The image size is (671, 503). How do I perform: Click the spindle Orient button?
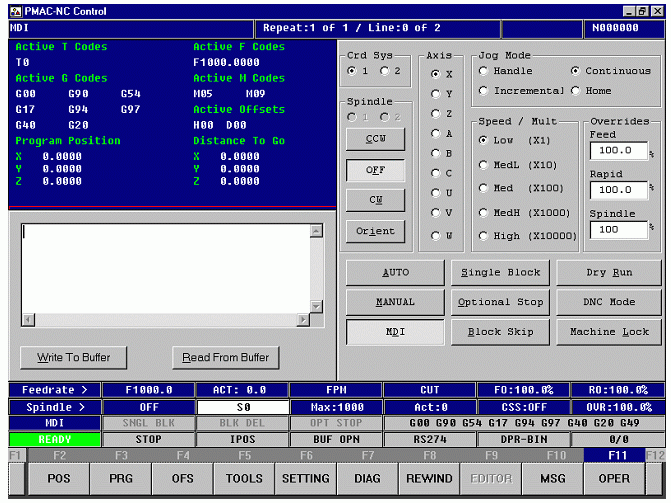375,231
